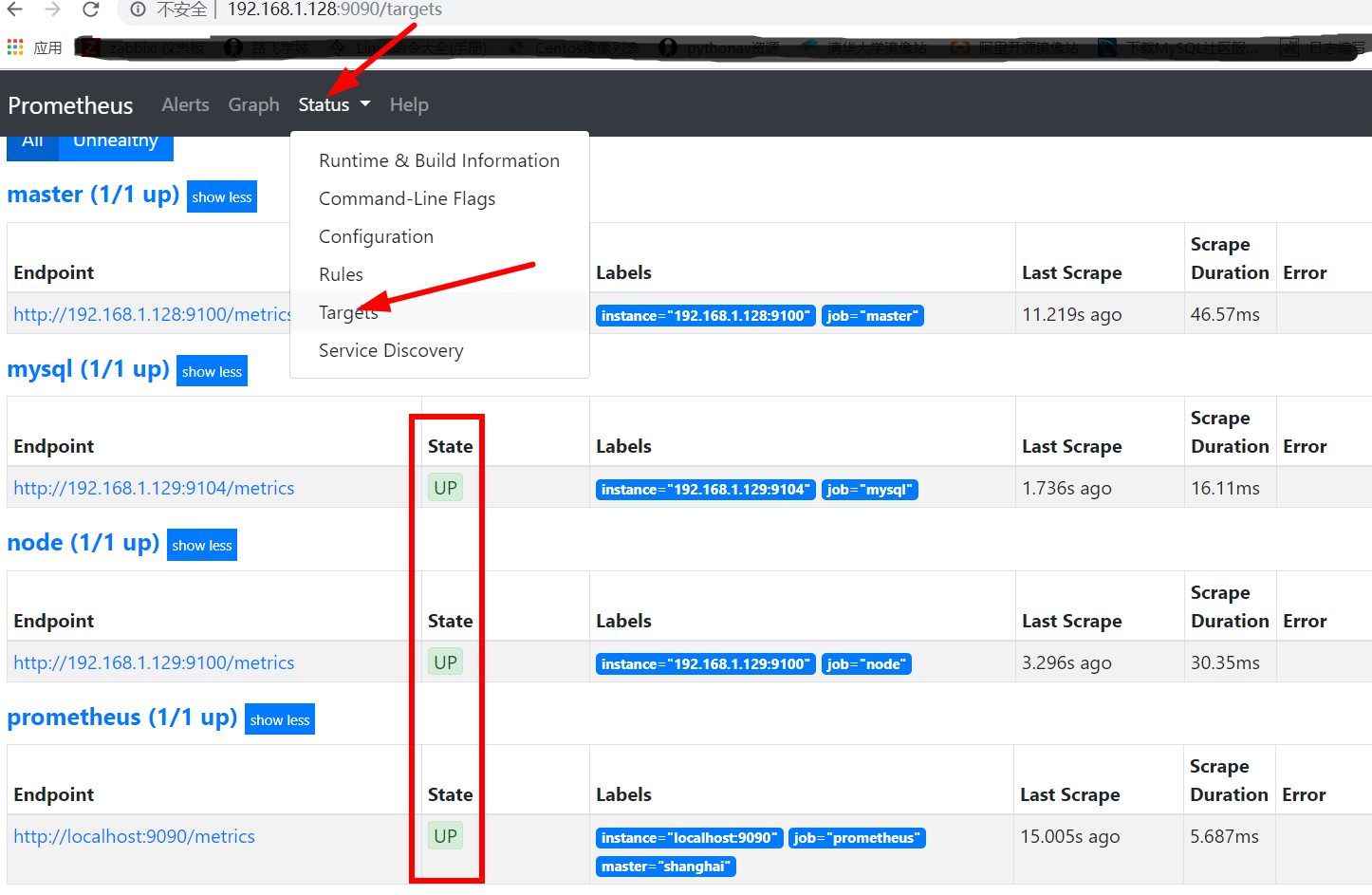Click the UP state badge in mysql row
The width and height of the screenshot is (1372, 895).
tap(445, 488)
